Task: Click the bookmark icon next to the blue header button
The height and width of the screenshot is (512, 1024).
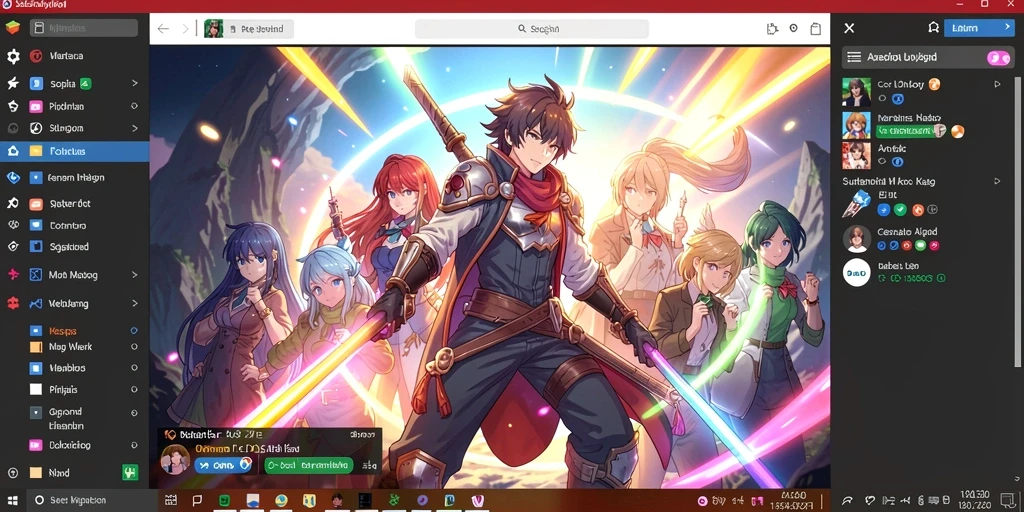Action: click(933, 27)
